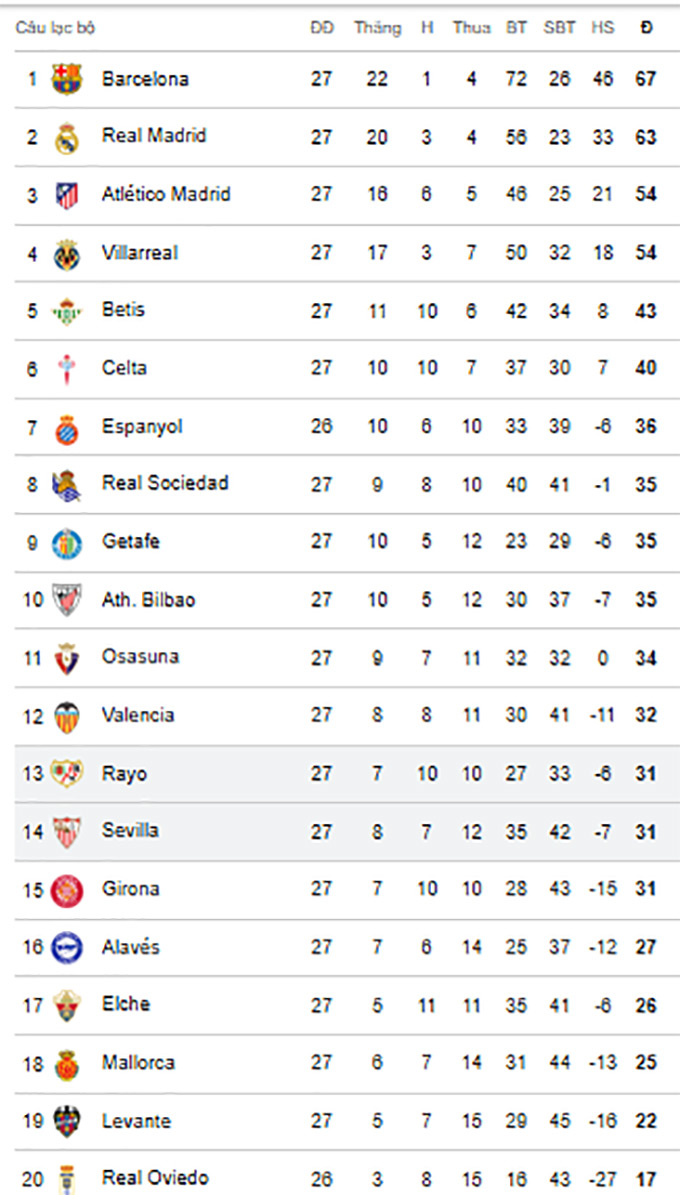Select the Osasuna team name
This screenshot has width=680, height=1195.
coord(140,657)
